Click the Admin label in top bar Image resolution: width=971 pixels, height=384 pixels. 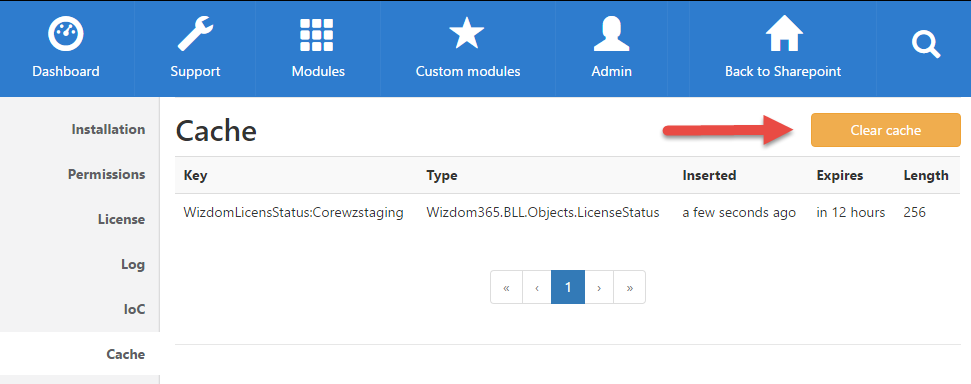611,71
